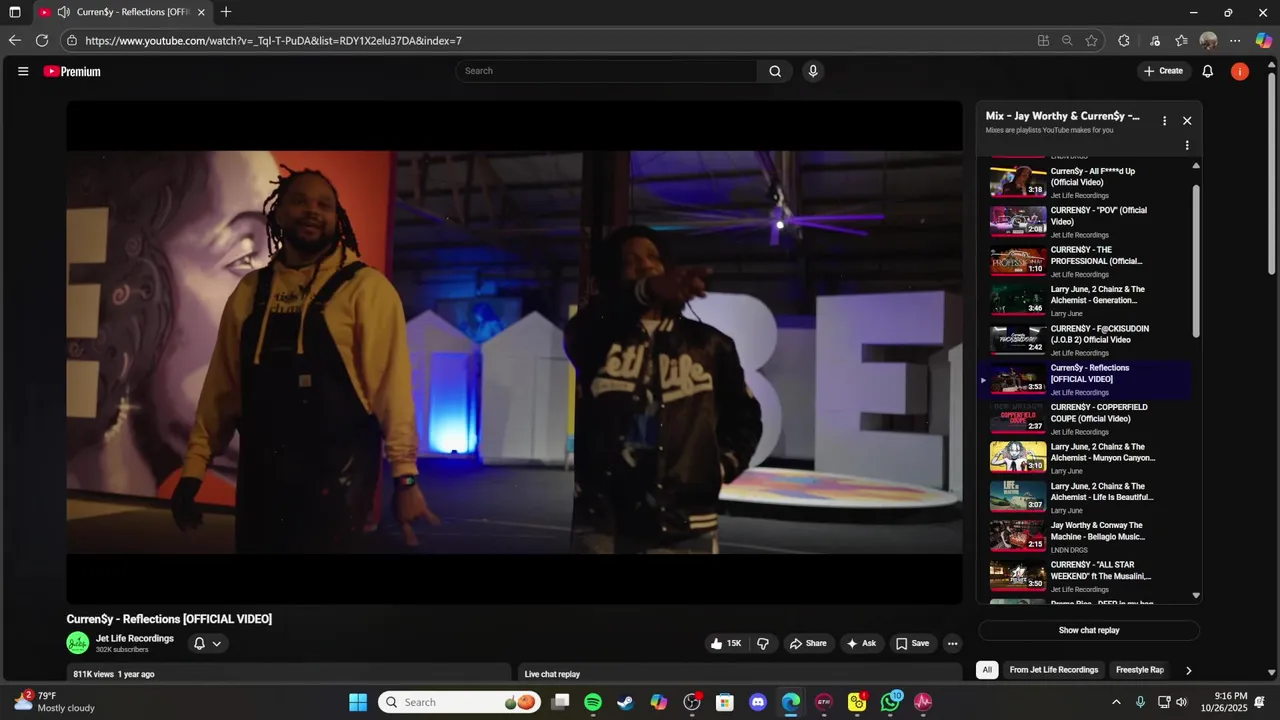Open Spotify from the taskbar
1280x720 pixels.
(x=592, y=702)
